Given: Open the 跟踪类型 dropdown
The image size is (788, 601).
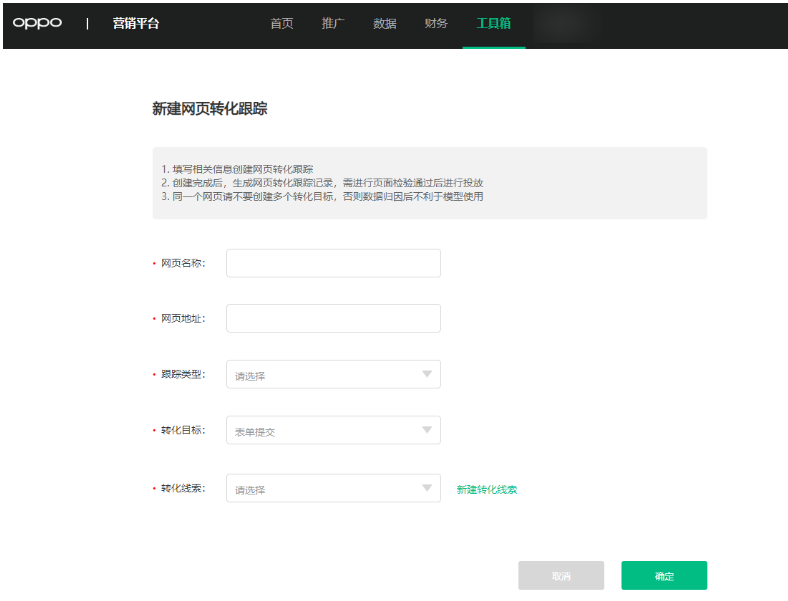Looking at the screenshot, I should 333,374.
